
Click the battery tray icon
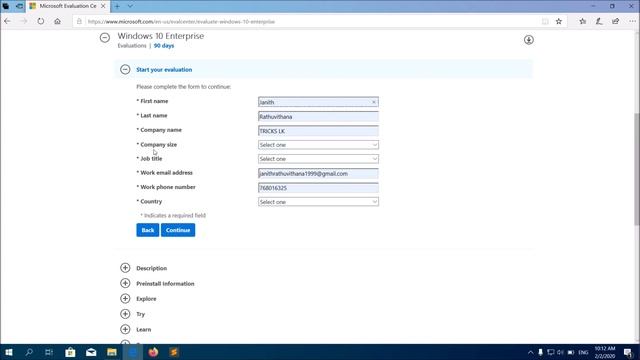571,352
